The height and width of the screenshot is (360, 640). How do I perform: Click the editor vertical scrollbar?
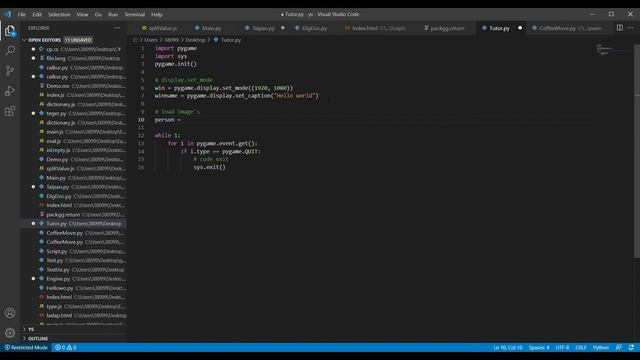(637, 151)
